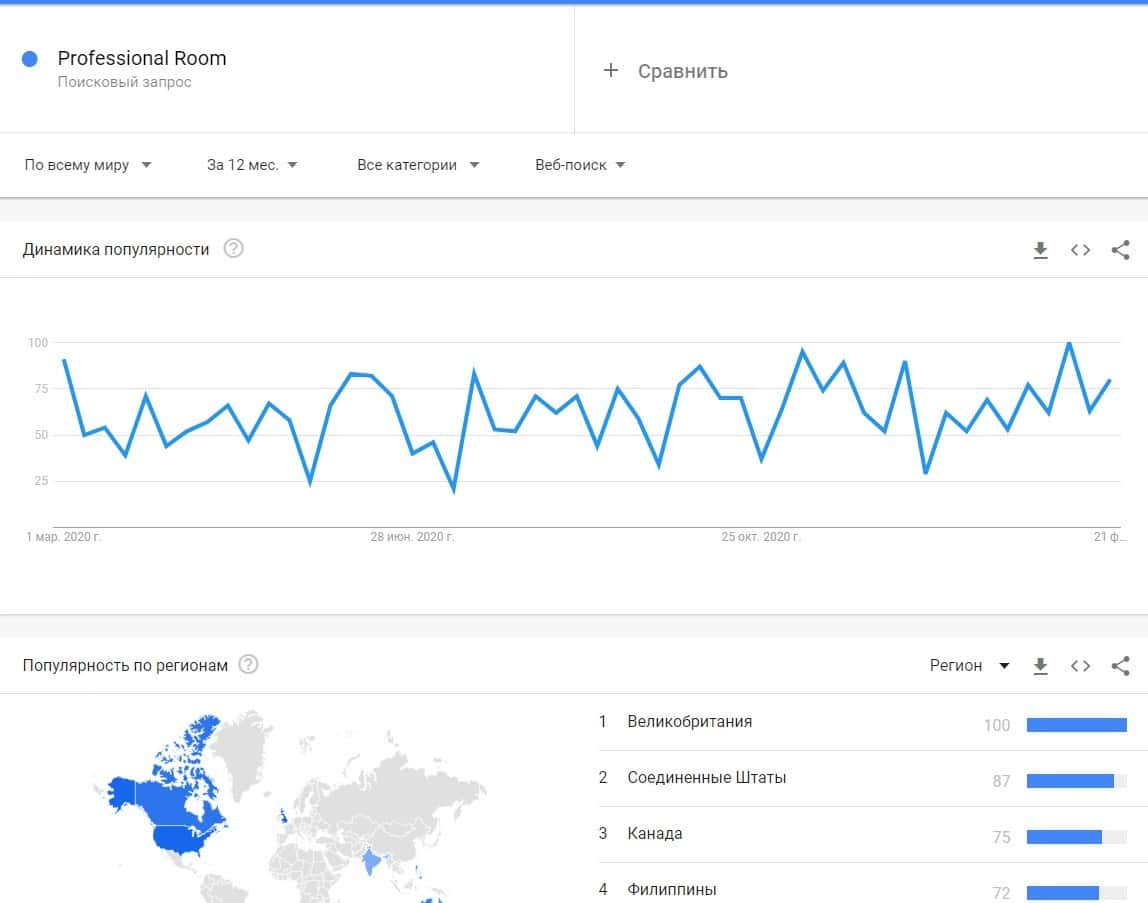Expand the Веб-поиск search type dropdown
This screenshot has height=903, width=1148.
click(x=580, y=165)
